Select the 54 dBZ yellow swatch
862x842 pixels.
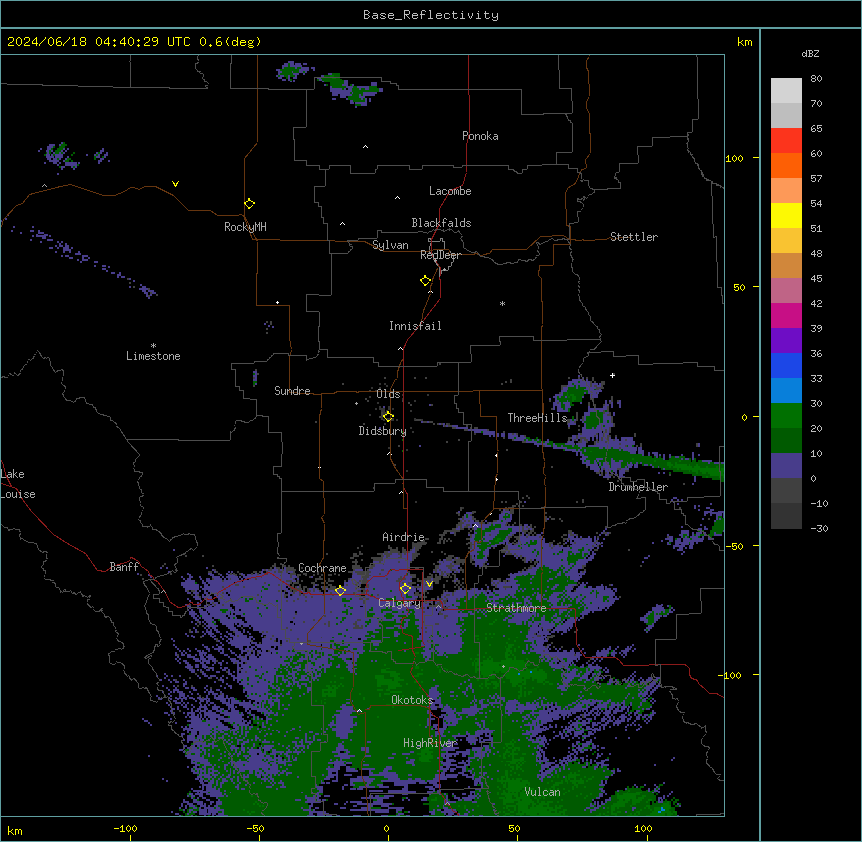click(x=786, y=215)
